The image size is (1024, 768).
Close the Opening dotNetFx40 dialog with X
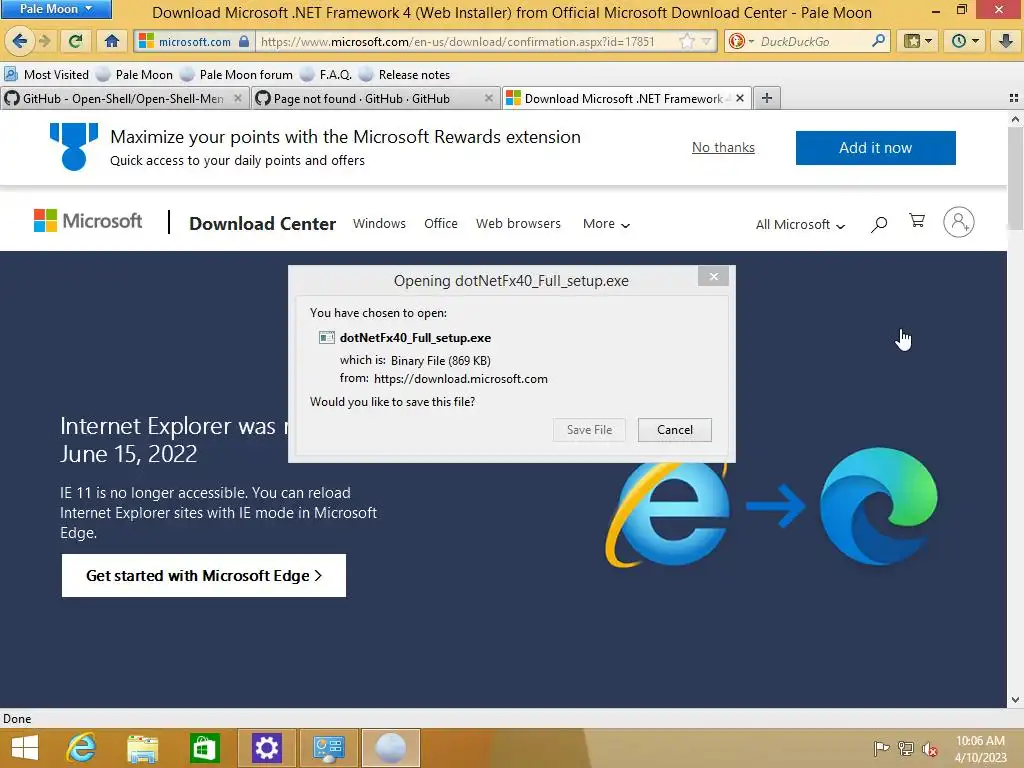point(713,277)
